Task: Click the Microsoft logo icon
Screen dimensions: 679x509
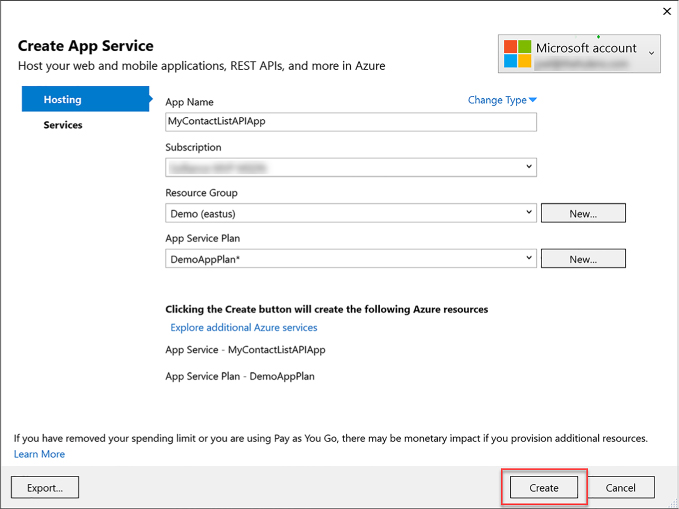Action: tap(517, 54)
